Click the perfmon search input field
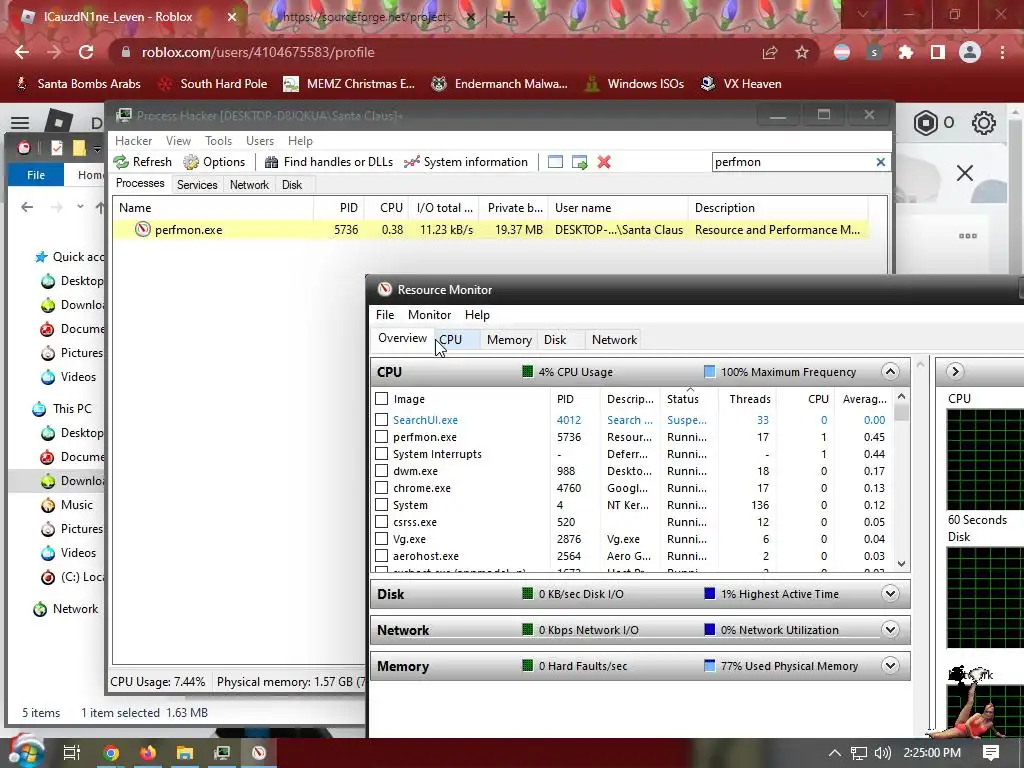The image size is (1024, 768). pyautogui.click(x=793, y=162)
